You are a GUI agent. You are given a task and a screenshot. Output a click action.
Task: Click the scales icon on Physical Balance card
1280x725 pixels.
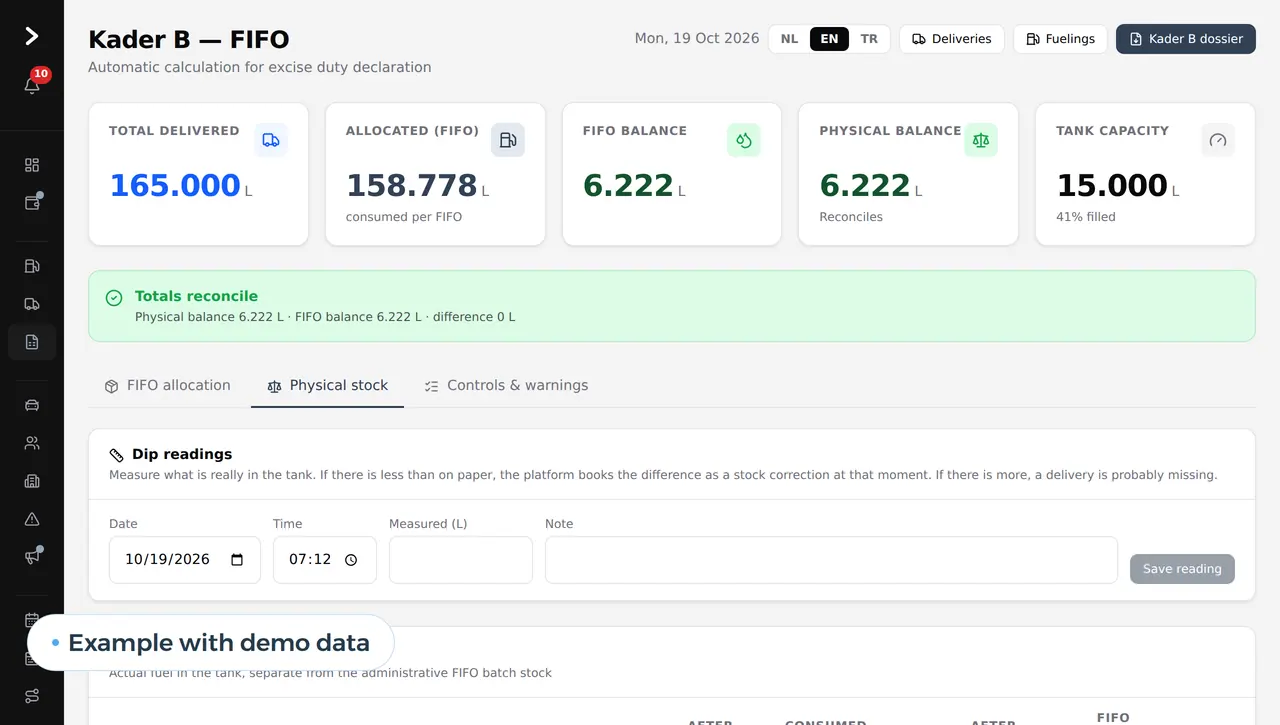(981, 140)
